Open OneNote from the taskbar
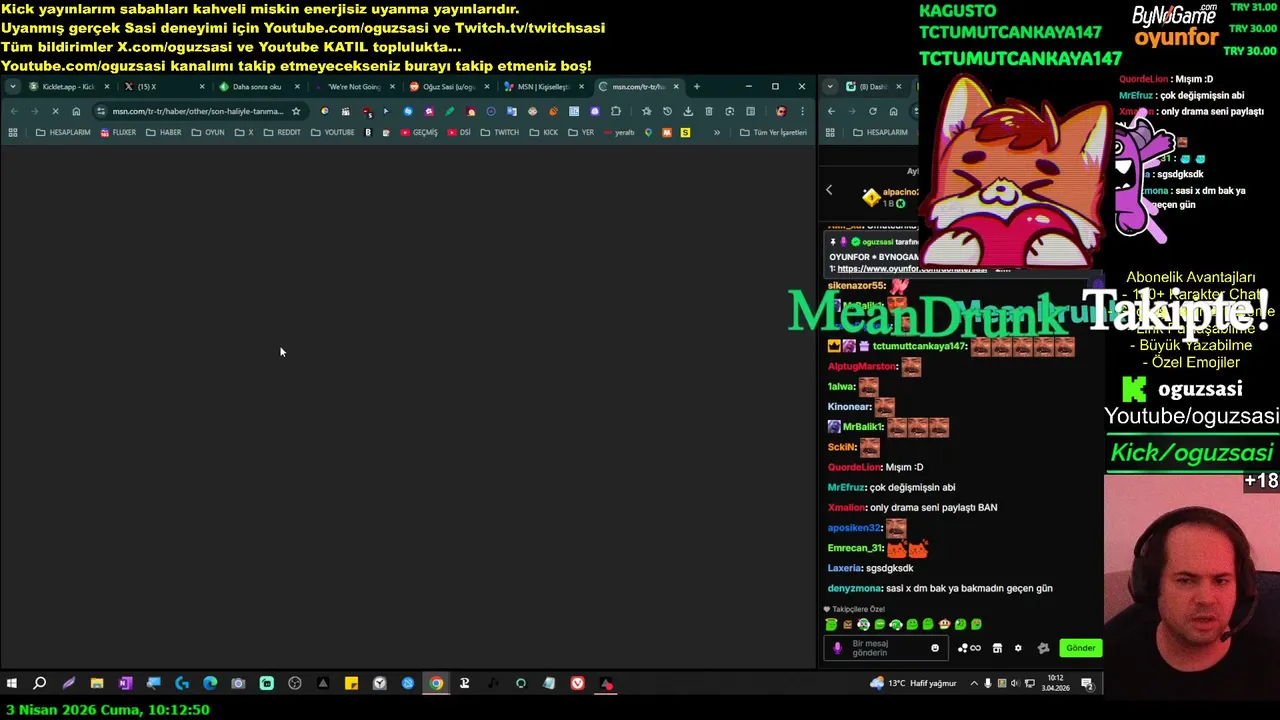Viewport: 1280px width, 720px height. pyautogui.click(x=125, y=684)
